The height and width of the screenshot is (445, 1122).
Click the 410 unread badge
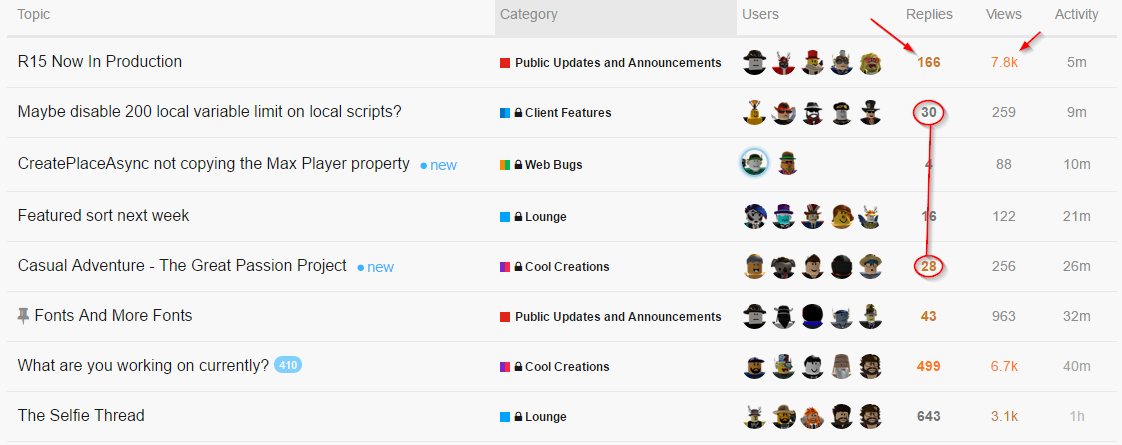pyautogui.click(x=288, y=365)
